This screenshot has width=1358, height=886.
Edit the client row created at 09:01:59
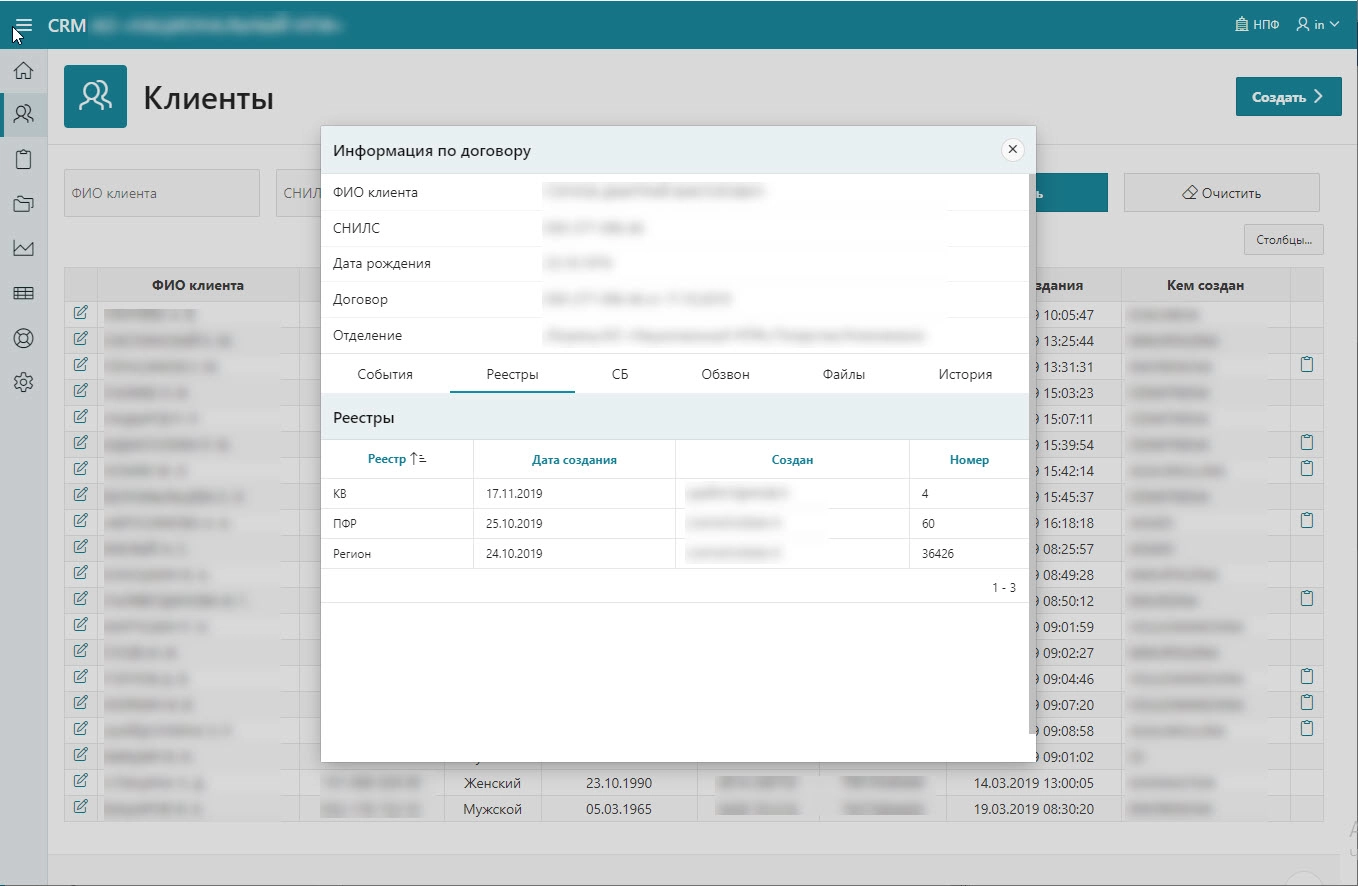[81, 625]
